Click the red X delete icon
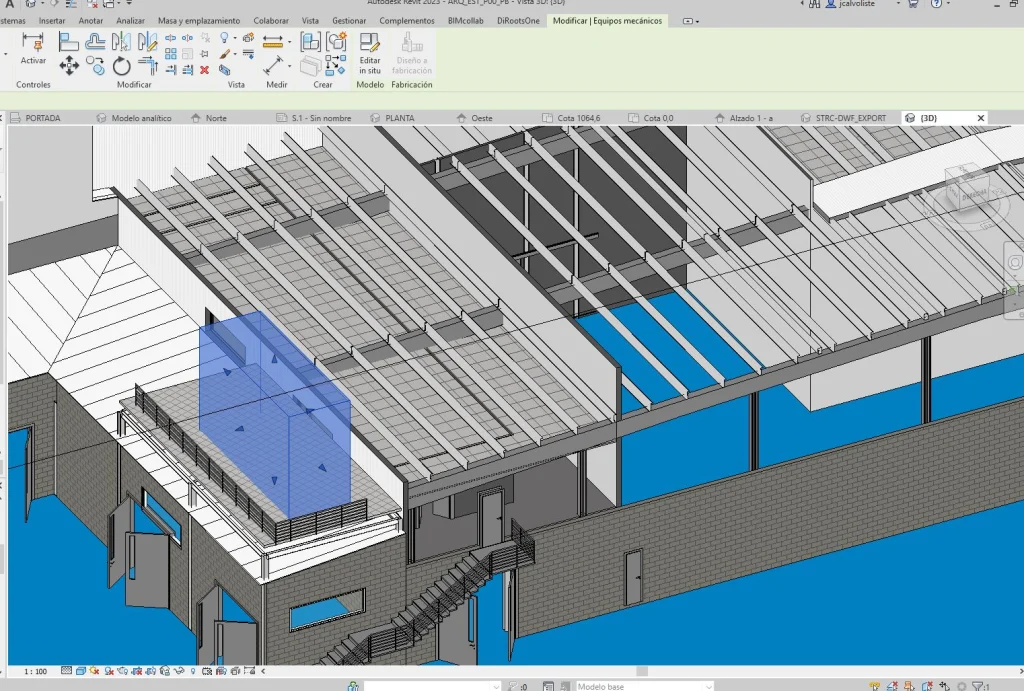Image resolution: width=1024 pixels, height=691 pixels. pyautogui.click(x=204, y=70)
